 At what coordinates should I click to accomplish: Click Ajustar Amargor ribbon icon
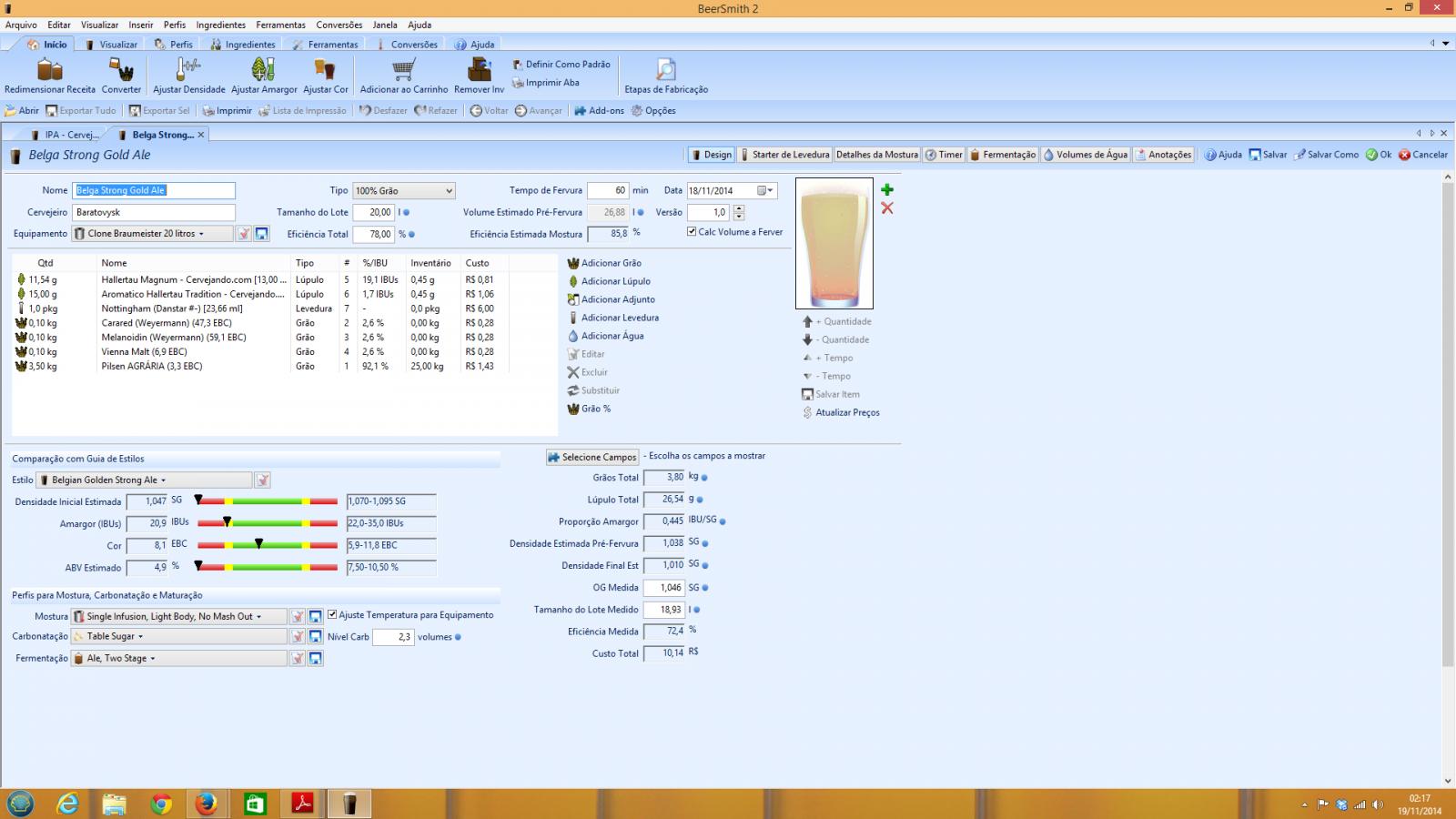[264, 70]
